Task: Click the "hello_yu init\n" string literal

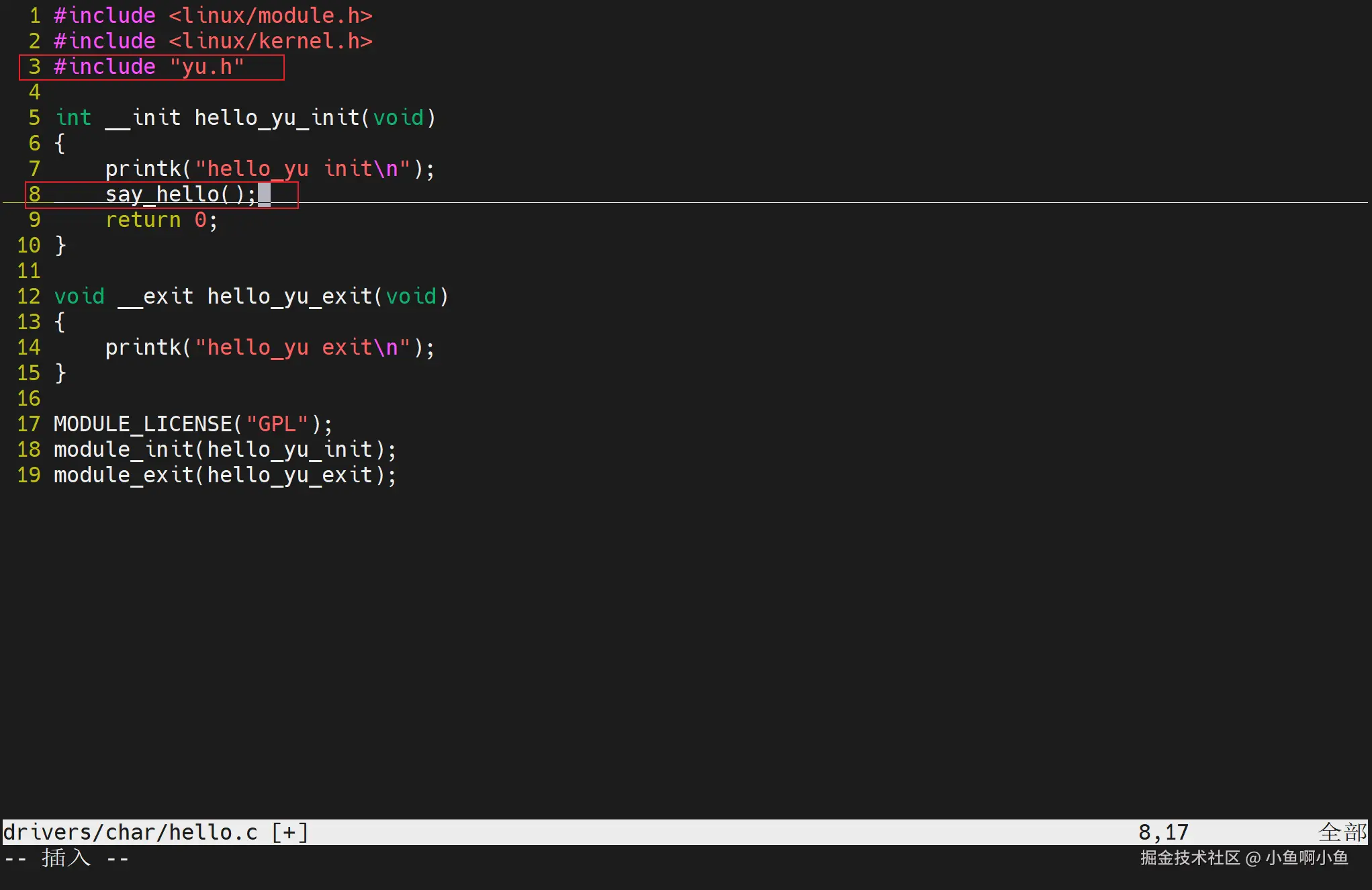Action: tap(302, 169)
